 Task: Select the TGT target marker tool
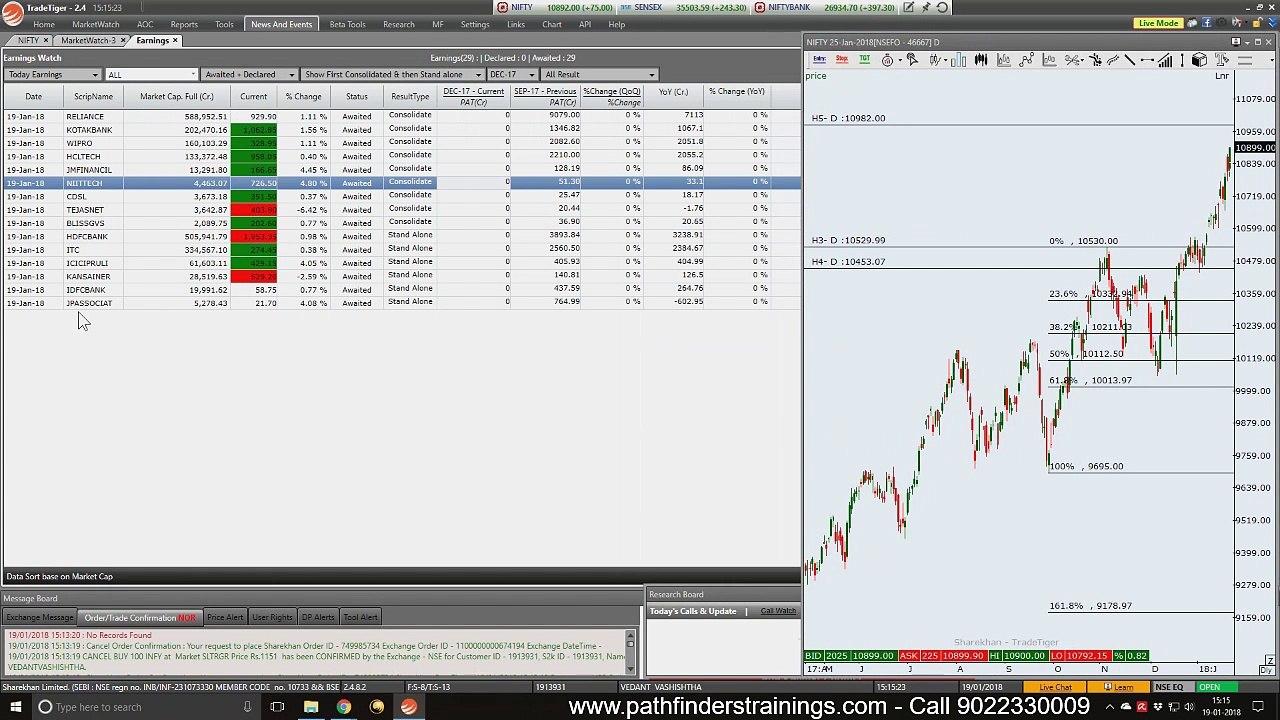pos(864,60)
